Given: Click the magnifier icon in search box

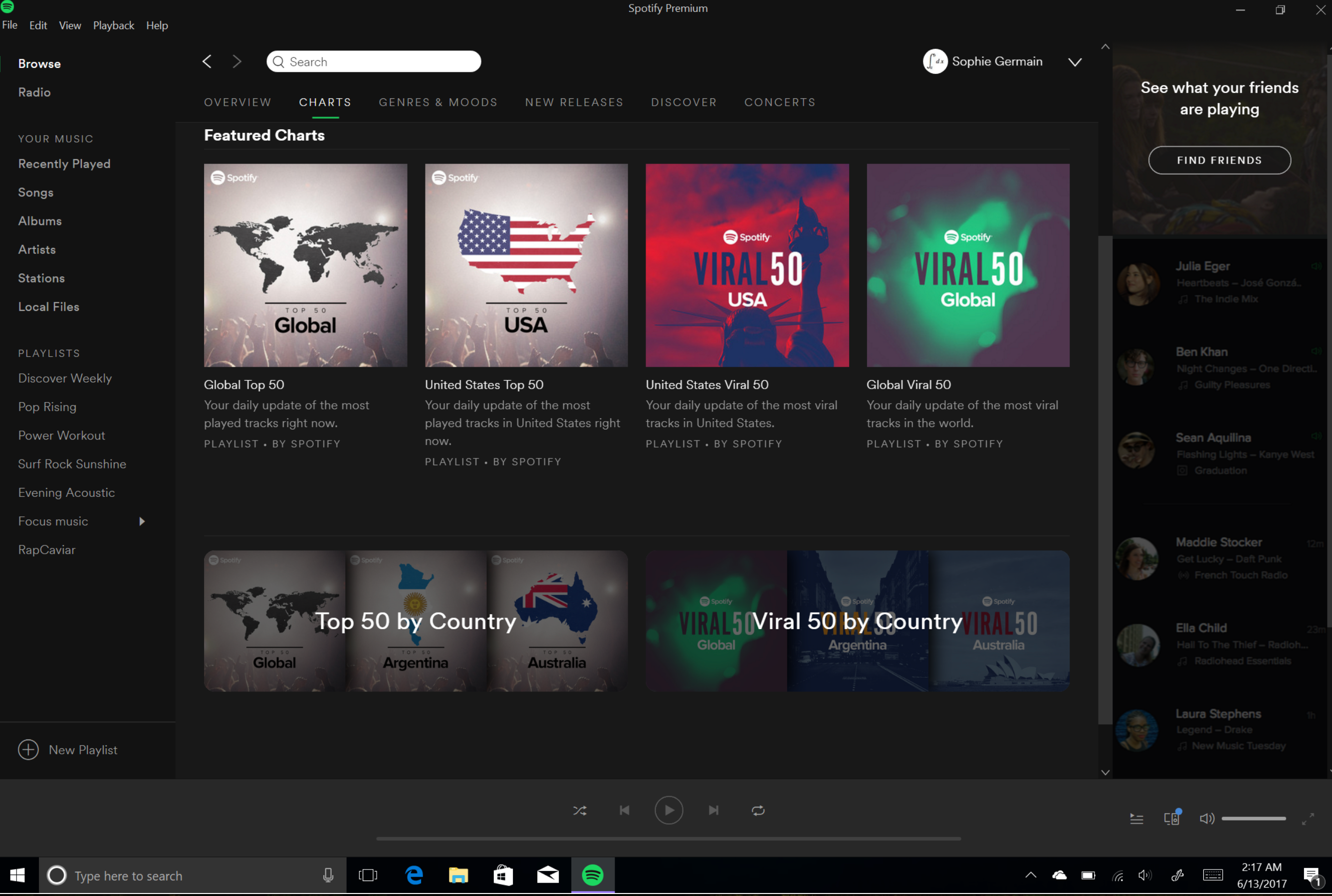Looking at the screenshot, I should [278, 62].
